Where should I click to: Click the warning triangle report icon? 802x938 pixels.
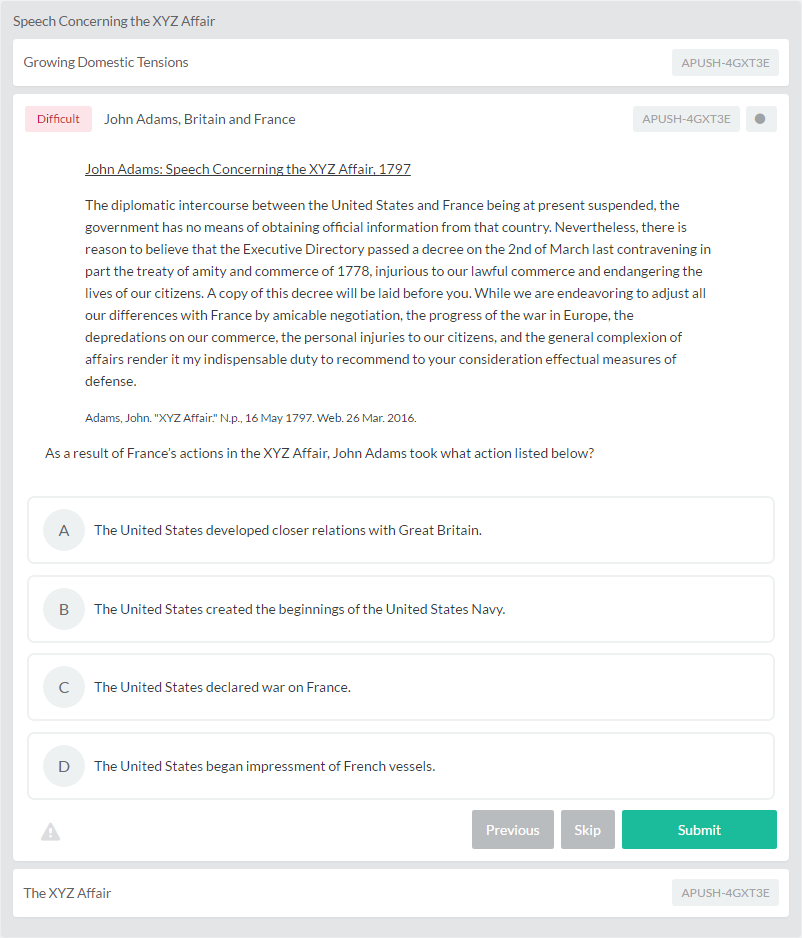[50, 832]
